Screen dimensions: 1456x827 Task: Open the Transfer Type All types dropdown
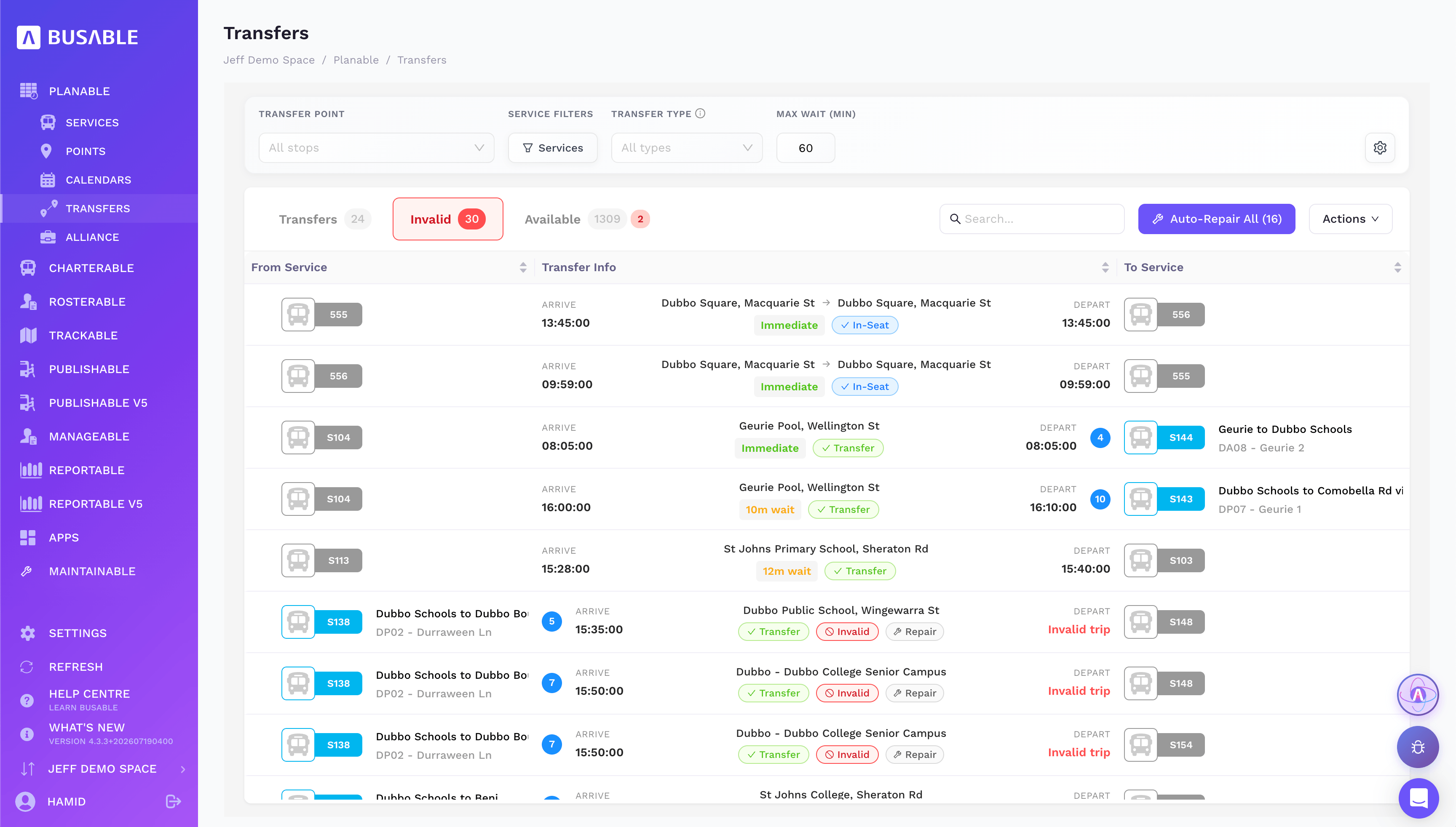pyautogui.click(x=687, y=148)
